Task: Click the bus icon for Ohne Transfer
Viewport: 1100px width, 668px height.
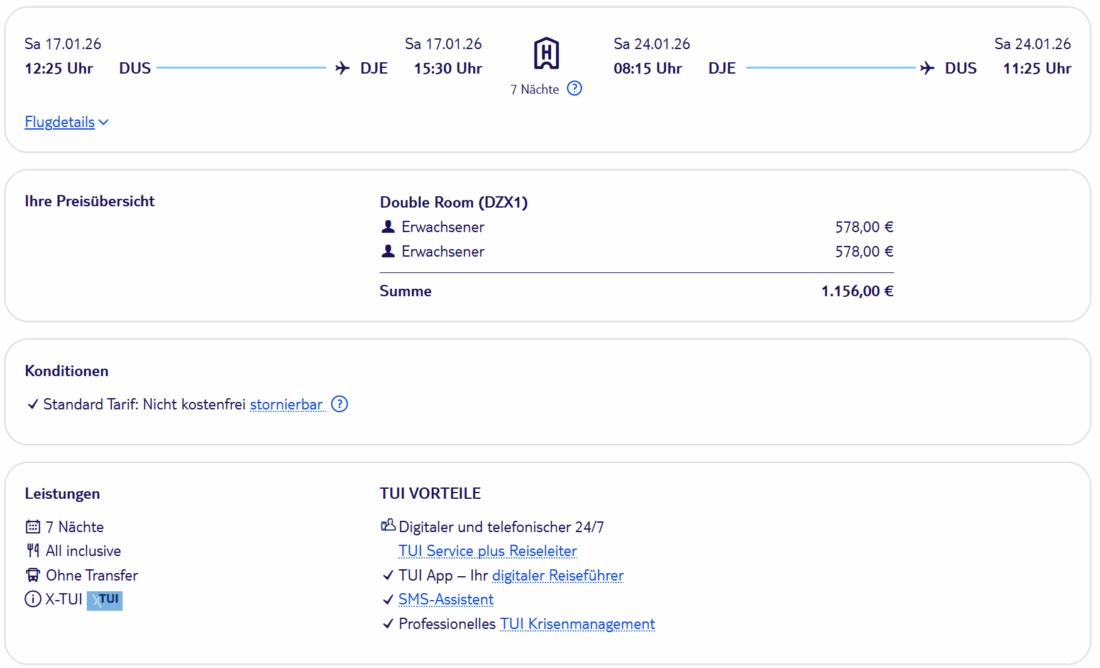Action: click(33, 575)
